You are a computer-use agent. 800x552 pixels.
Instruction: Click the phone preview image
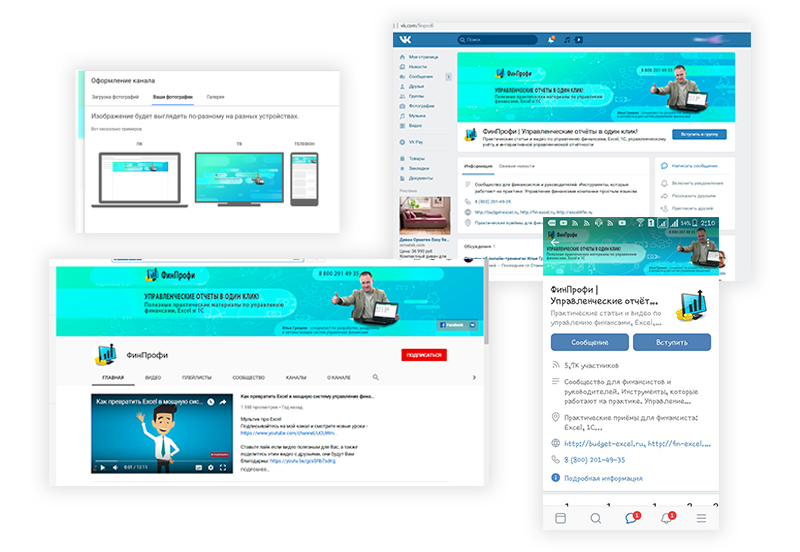click(x=304, y=179)
